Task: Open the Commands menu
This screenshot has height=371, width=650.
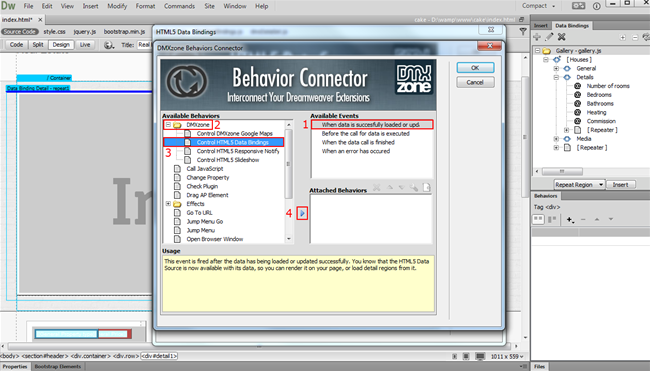Action: 179,6
